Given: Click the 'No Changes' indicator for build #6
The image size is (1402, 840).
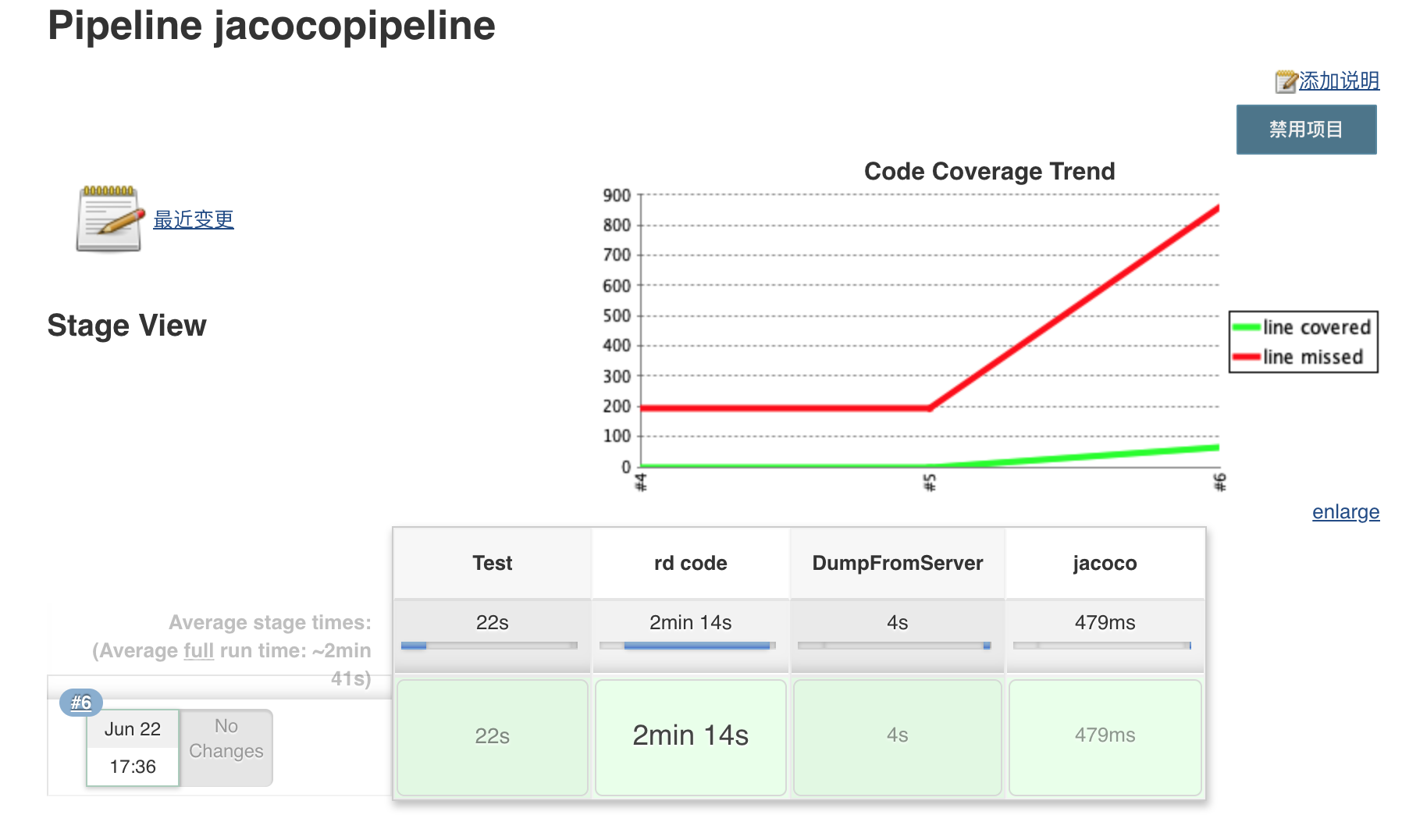Looking at the screenshot, I should pyautogui.click(x=225, y=739).
